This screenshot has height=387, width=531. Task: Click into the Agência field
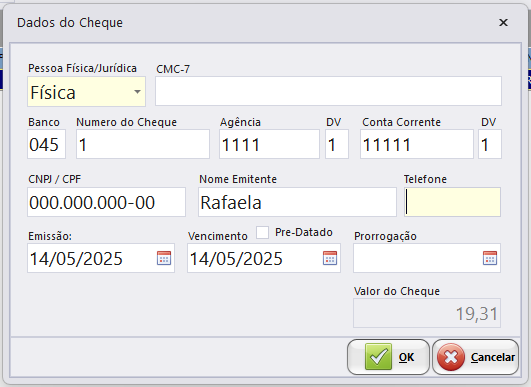click(269, 144)
